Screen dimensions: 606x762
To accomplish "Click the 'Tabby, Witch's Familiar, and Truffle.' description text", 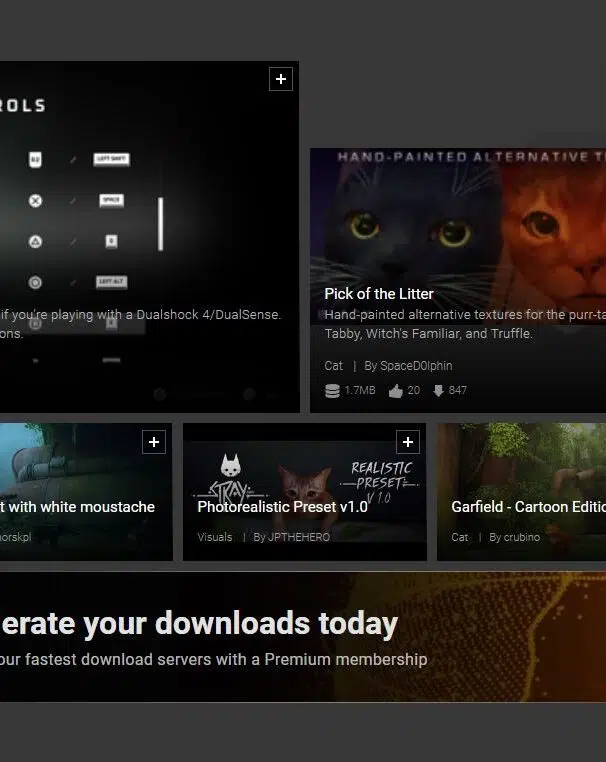I will point(429,333).
